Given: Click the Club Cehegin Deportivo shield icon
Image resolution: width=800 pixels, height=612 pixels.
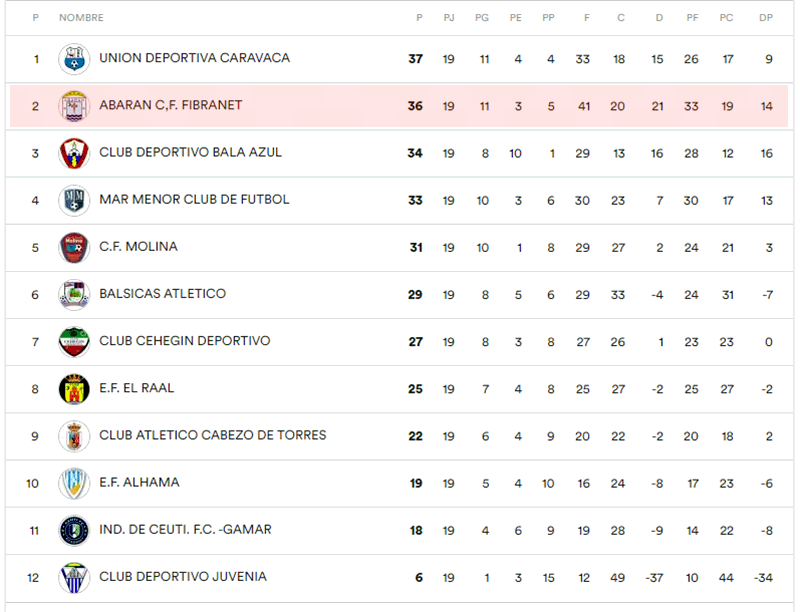Looking at the screenshot, I should 74,342.
